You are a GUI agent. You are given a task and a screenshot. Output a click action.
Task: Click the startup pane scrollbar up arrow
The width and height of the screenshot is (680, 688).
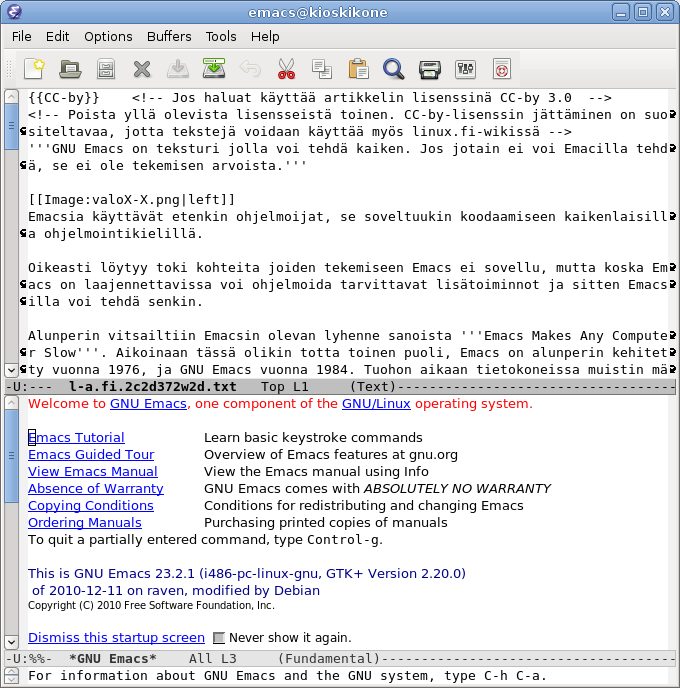[11, 403]
